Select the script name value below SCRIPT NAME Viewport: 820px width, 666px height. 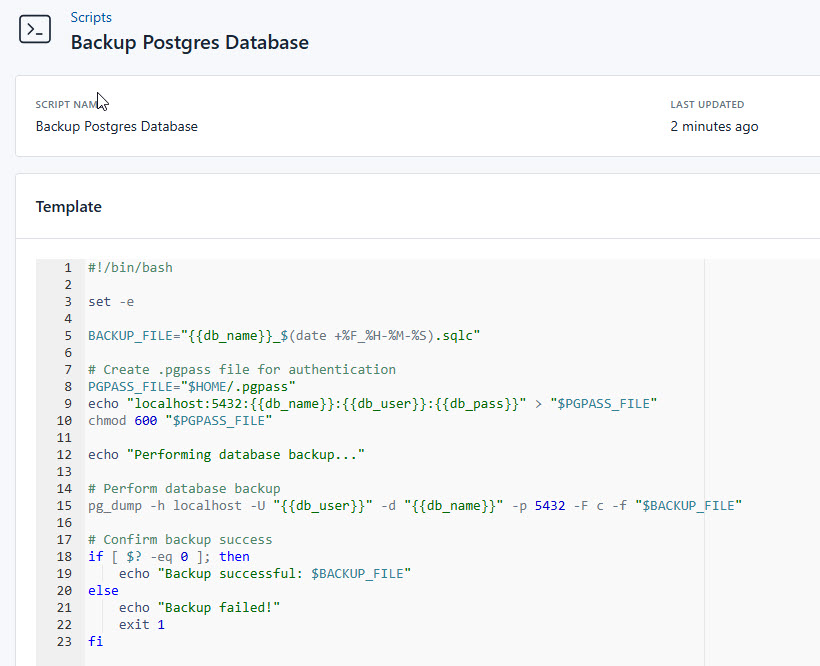point(116,126)
